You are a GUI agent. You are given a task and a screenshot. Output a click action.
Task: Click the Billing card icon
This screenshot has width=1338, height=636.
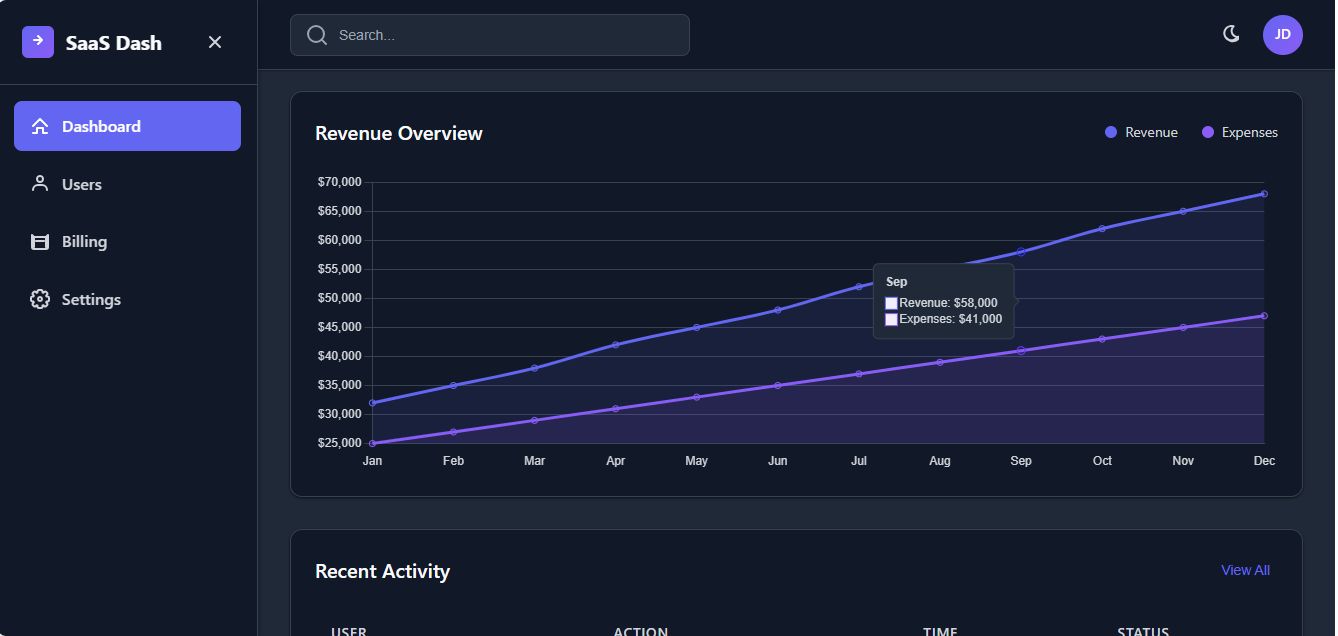40,242
